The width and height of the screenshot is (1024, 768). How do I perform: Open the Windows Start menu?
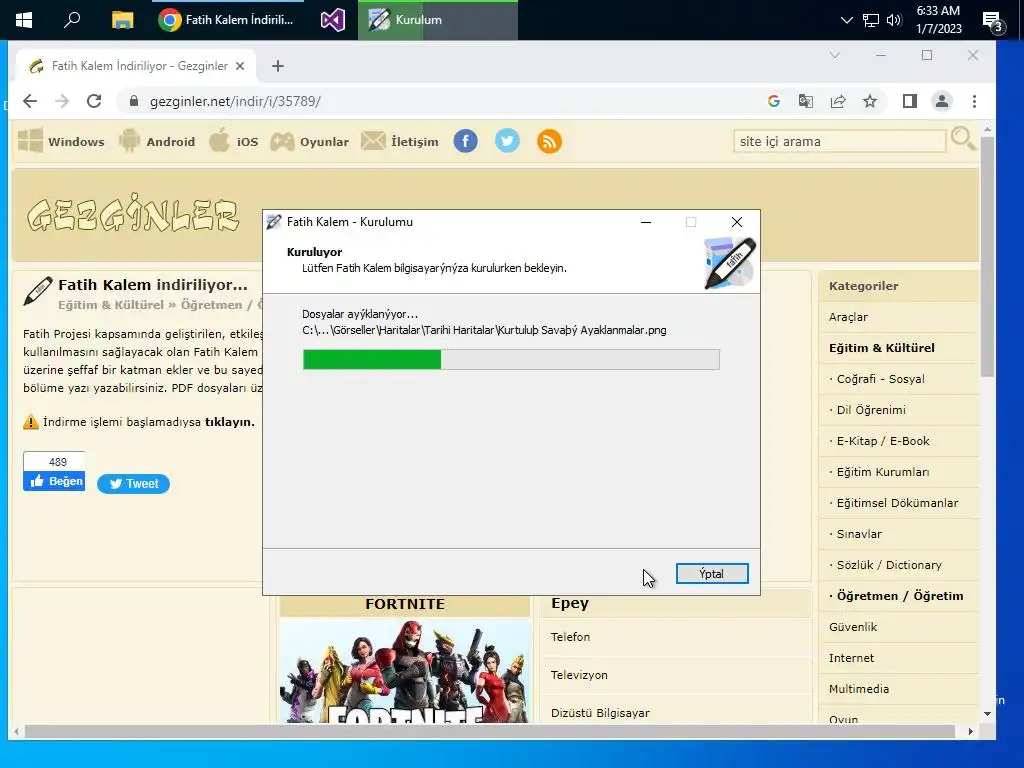pos(24,20)
